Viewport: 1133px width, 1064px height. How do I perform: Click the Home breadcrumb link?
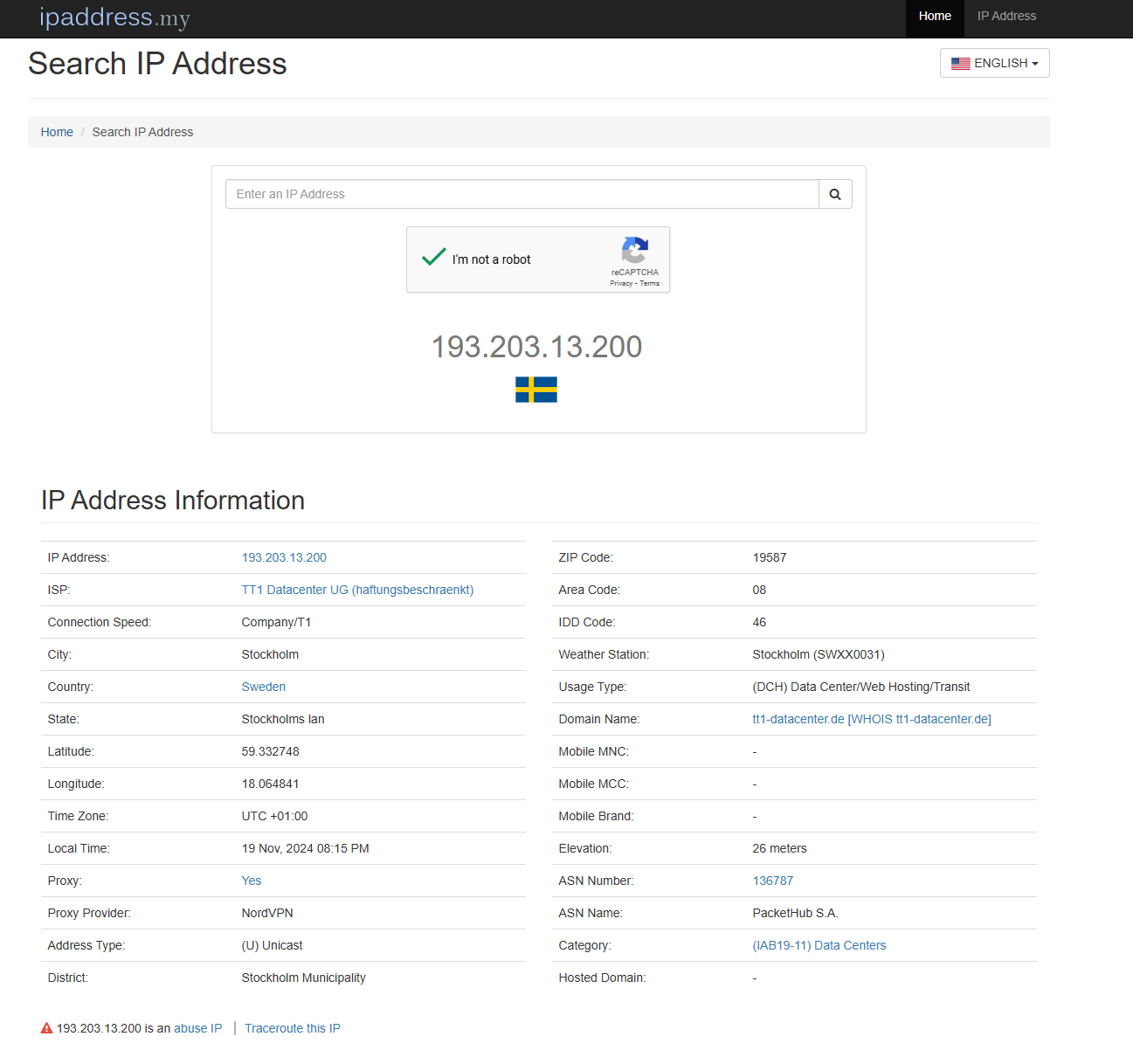(x=57, y=132)
